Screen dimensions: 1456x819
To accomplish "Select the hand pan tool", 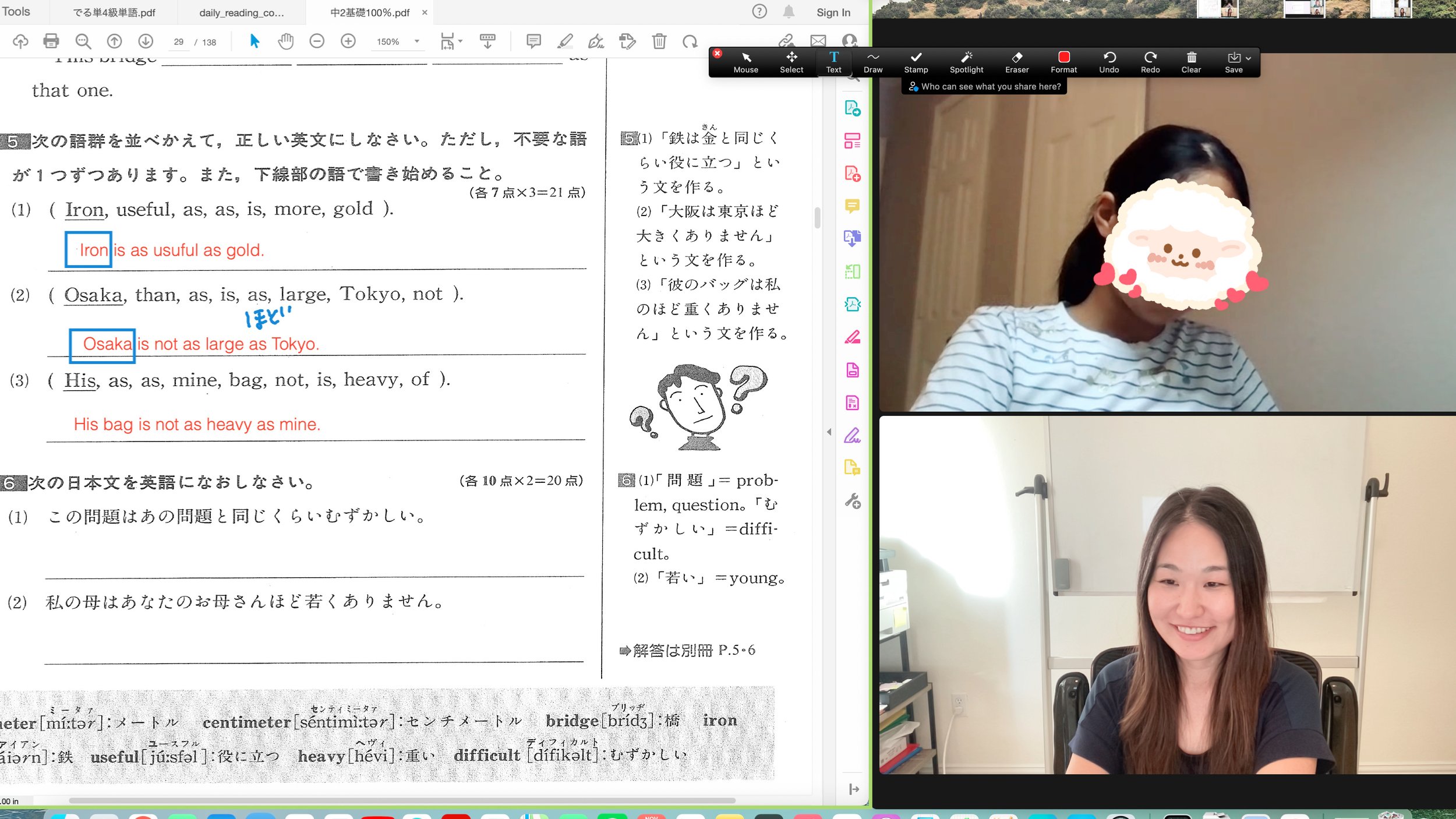I will [x=285, y=41].
